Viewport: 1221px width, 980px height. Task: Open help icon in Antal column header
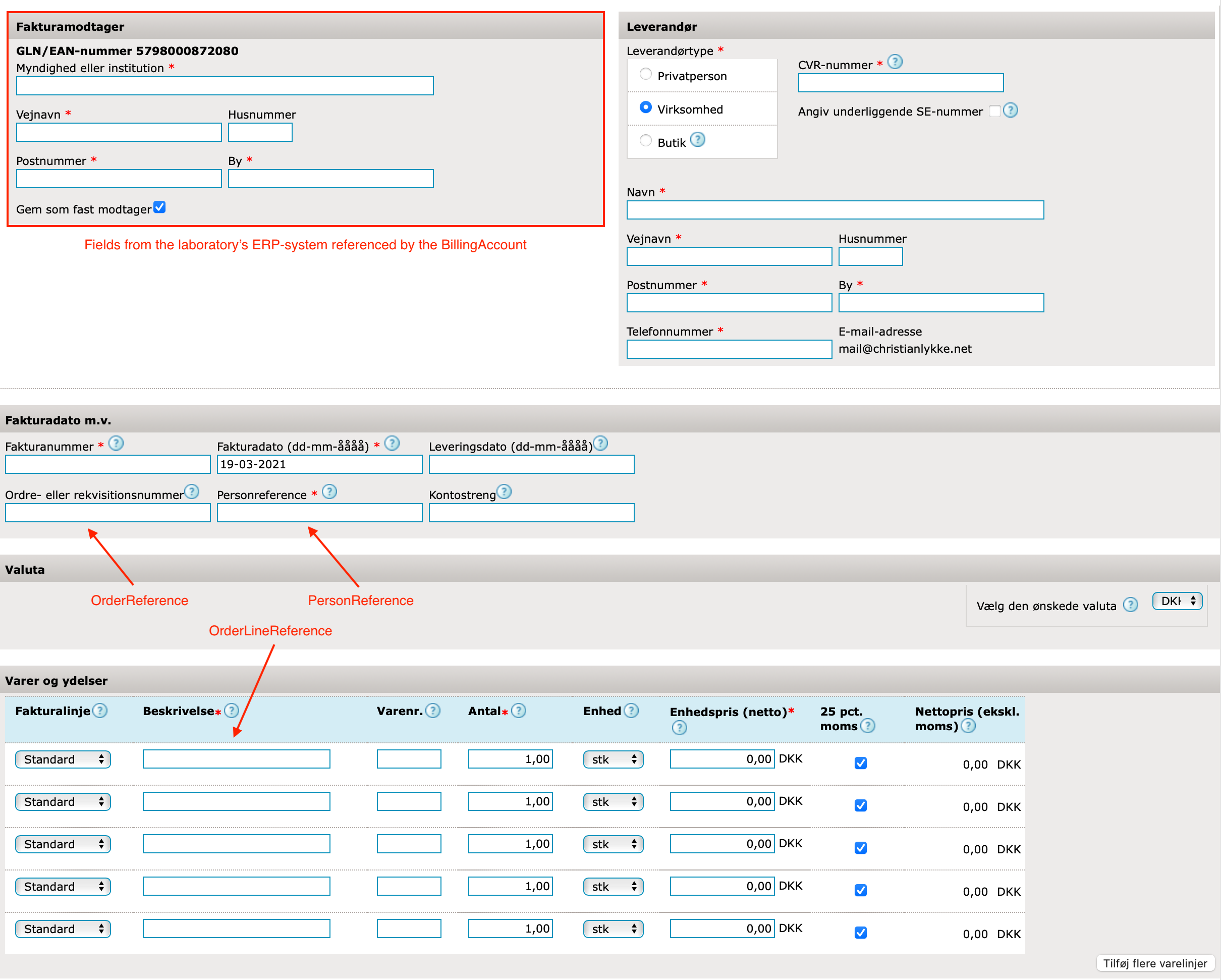[x=519, y=711]
